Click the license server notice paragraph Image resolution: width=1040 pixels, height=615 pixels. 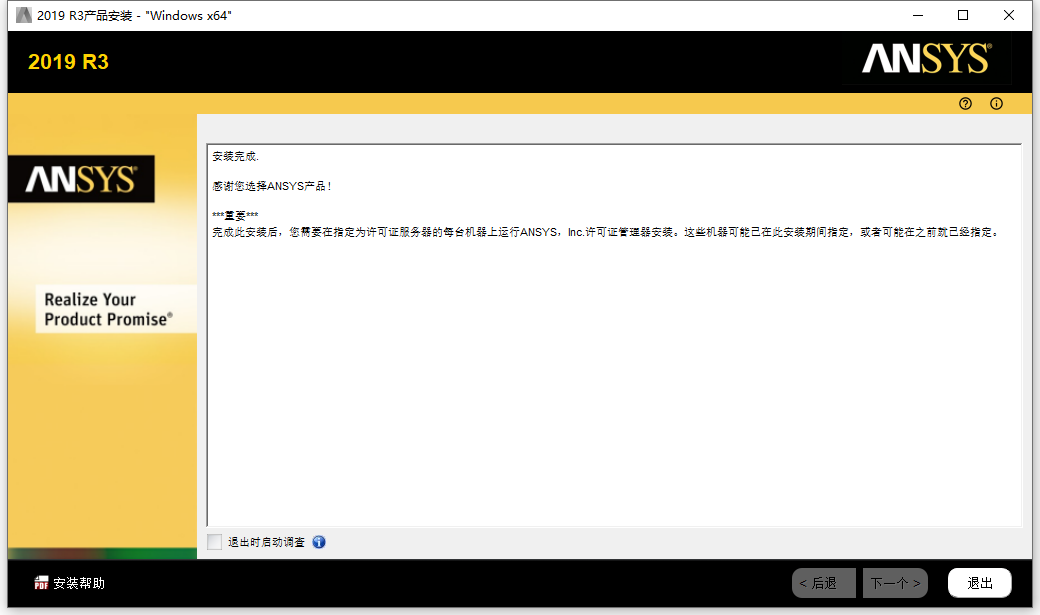pos(606,232)
